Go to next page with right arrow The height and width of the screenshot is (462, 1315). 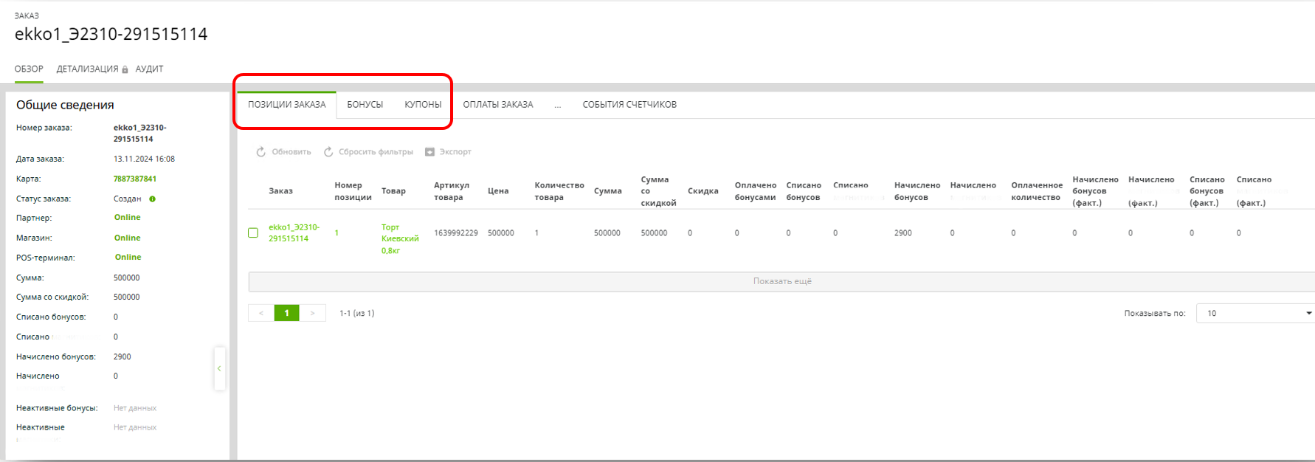coord(313,313)
